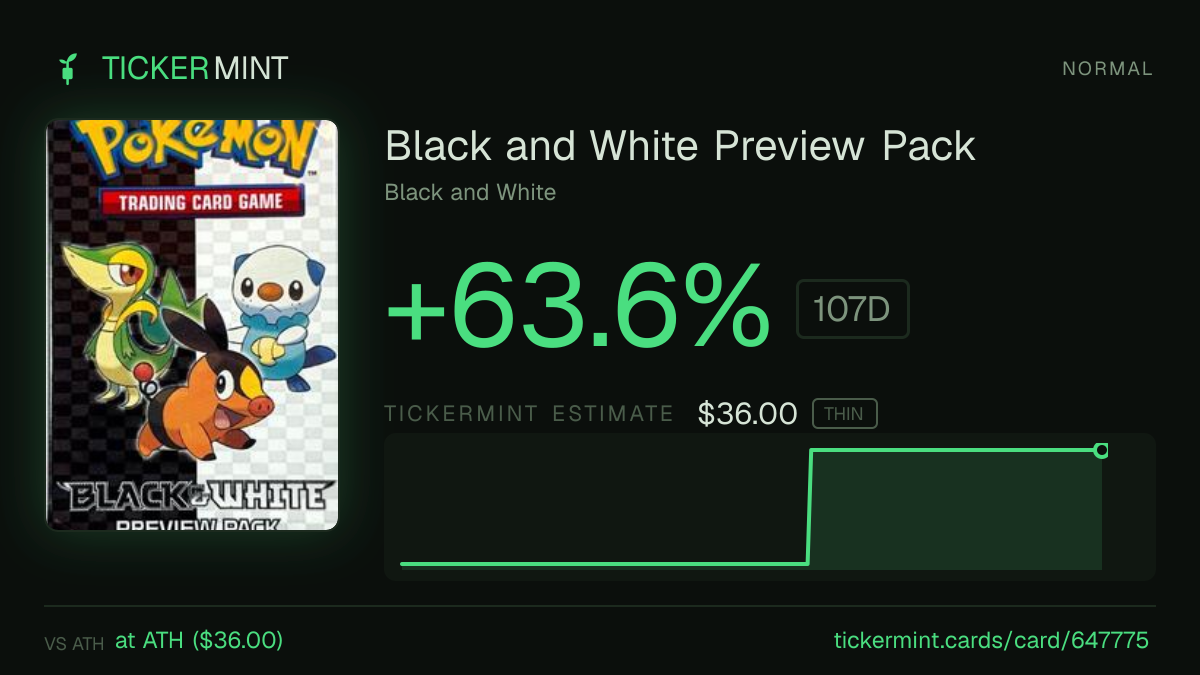The height and width of the screenshot is (675, 1200).
Task: Click the flat baseline of the chart
Action: pos(604,564)
